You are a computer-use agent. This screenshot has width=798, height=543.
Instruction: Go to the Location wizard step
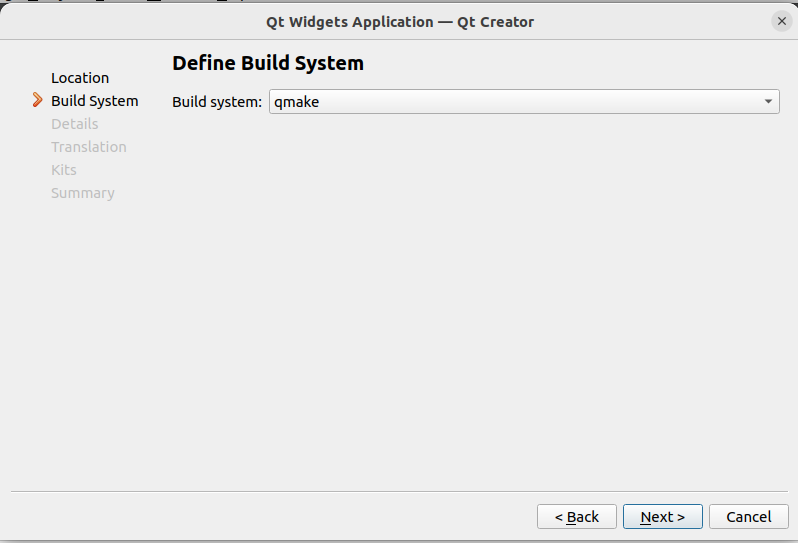point(80,78)
